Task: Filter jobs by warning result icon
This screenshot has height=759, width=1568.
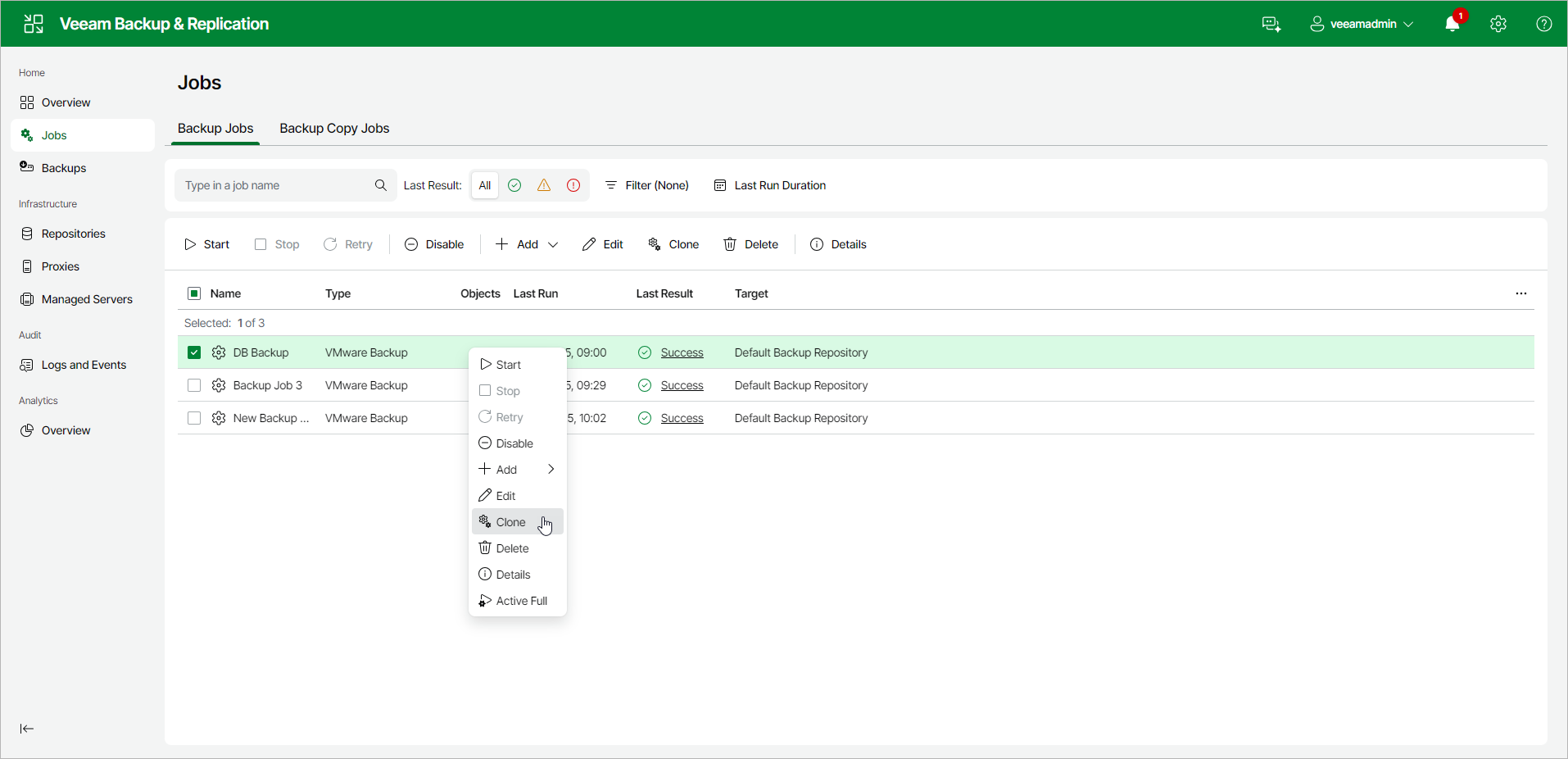Action: tap(544, 185)
